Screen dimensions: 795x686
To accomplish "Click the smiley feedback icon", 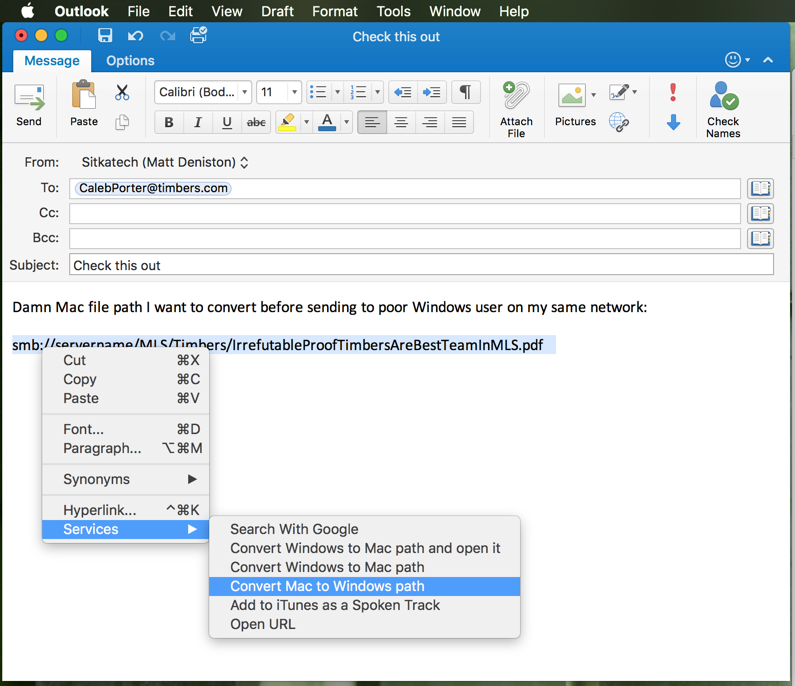I will [x=733, y=60].
